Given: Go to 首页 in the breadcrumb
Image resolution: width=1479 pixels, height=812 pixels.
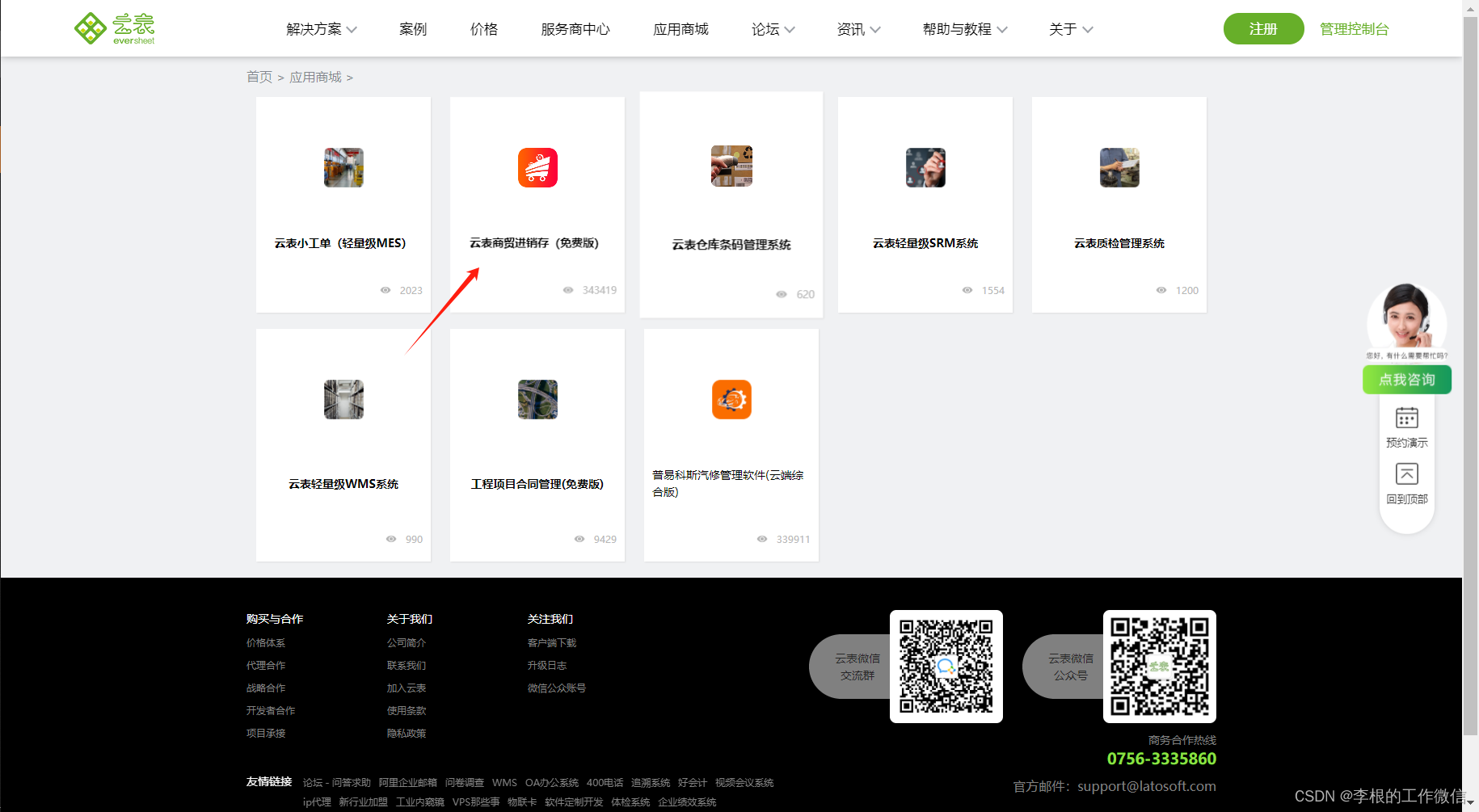Looking at the screenshot, I should coord(259,77).
